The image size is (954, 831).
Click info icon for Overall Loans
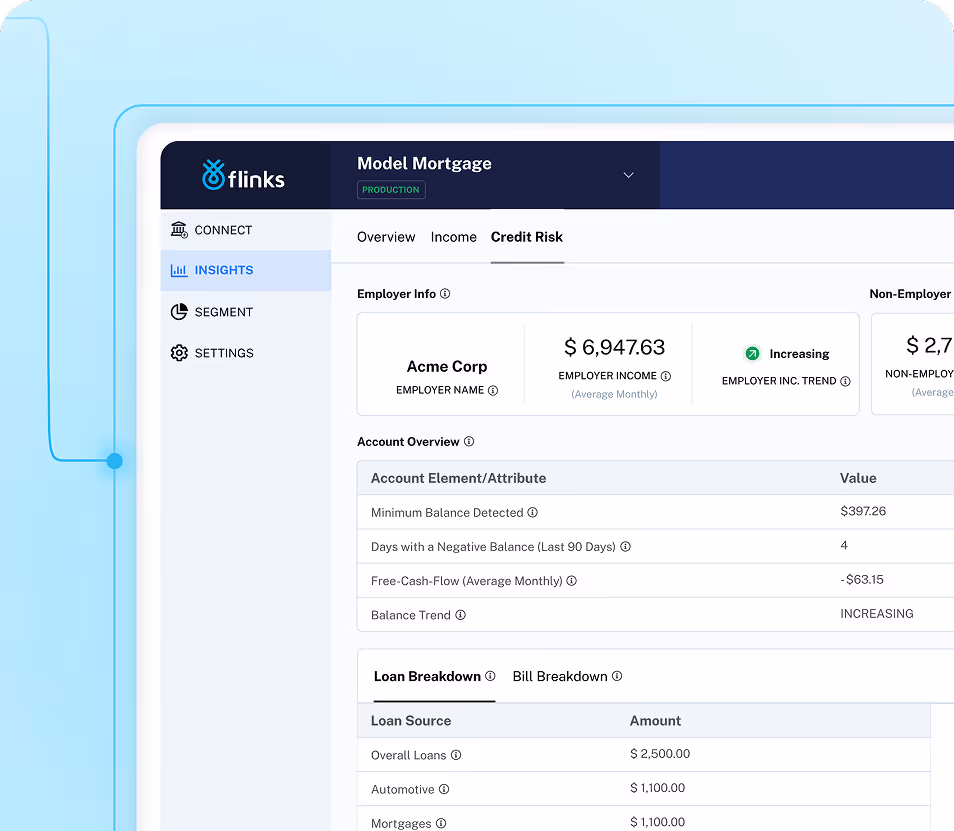click(x=456, y=755)
